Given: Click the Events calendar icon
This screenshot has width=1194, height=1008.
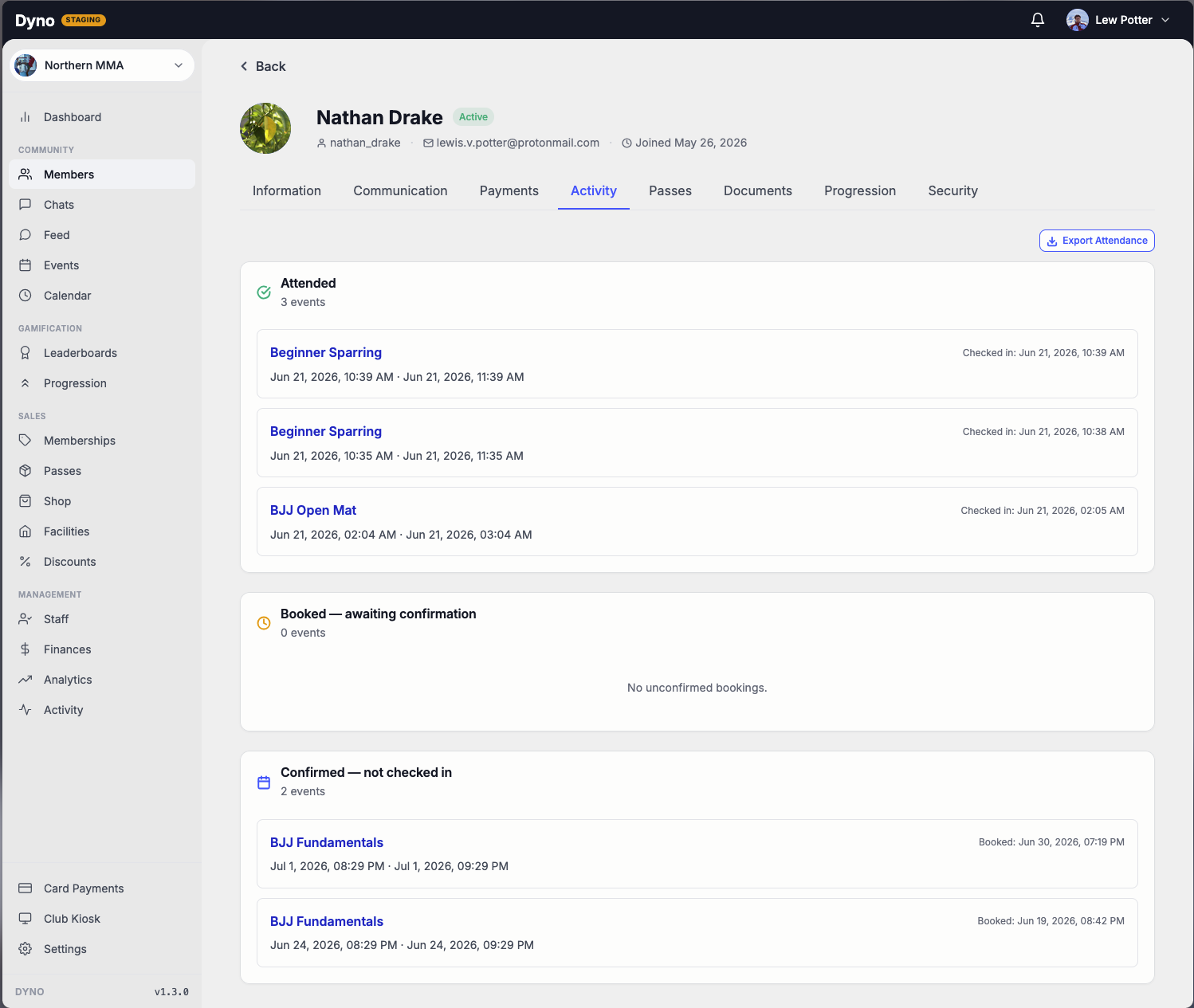Looking at the screenshot, I should point(26,265).
